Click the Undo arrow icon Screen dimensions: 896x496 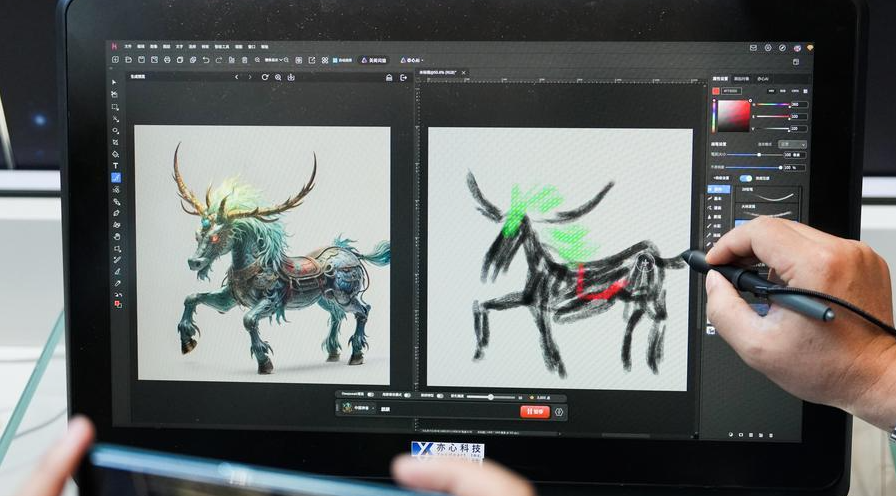[x=206, y=60]
